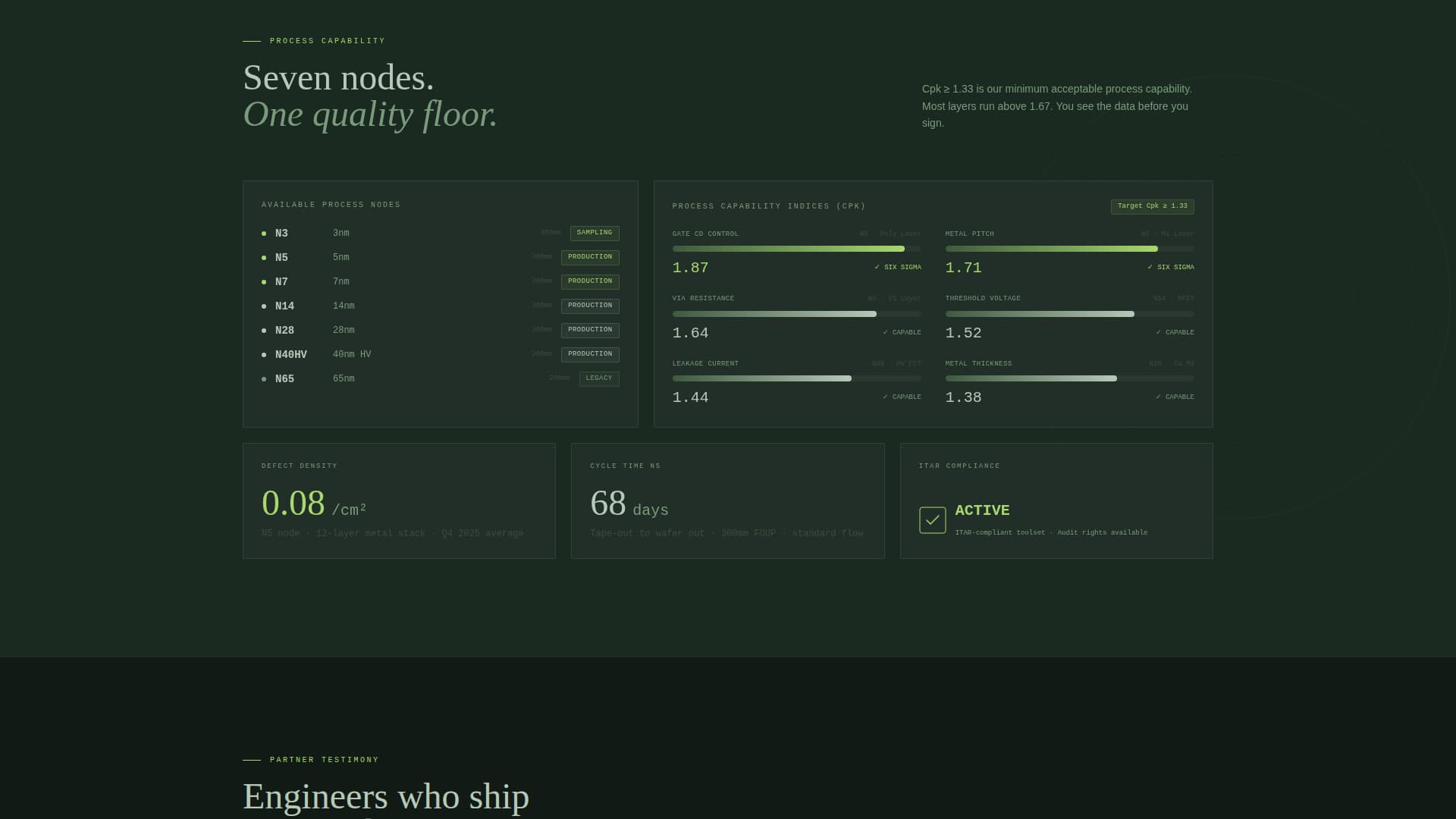Select the PARTNER TESTIMONY section label
This screenshot has width=1456, height=819.
[324, 759]
